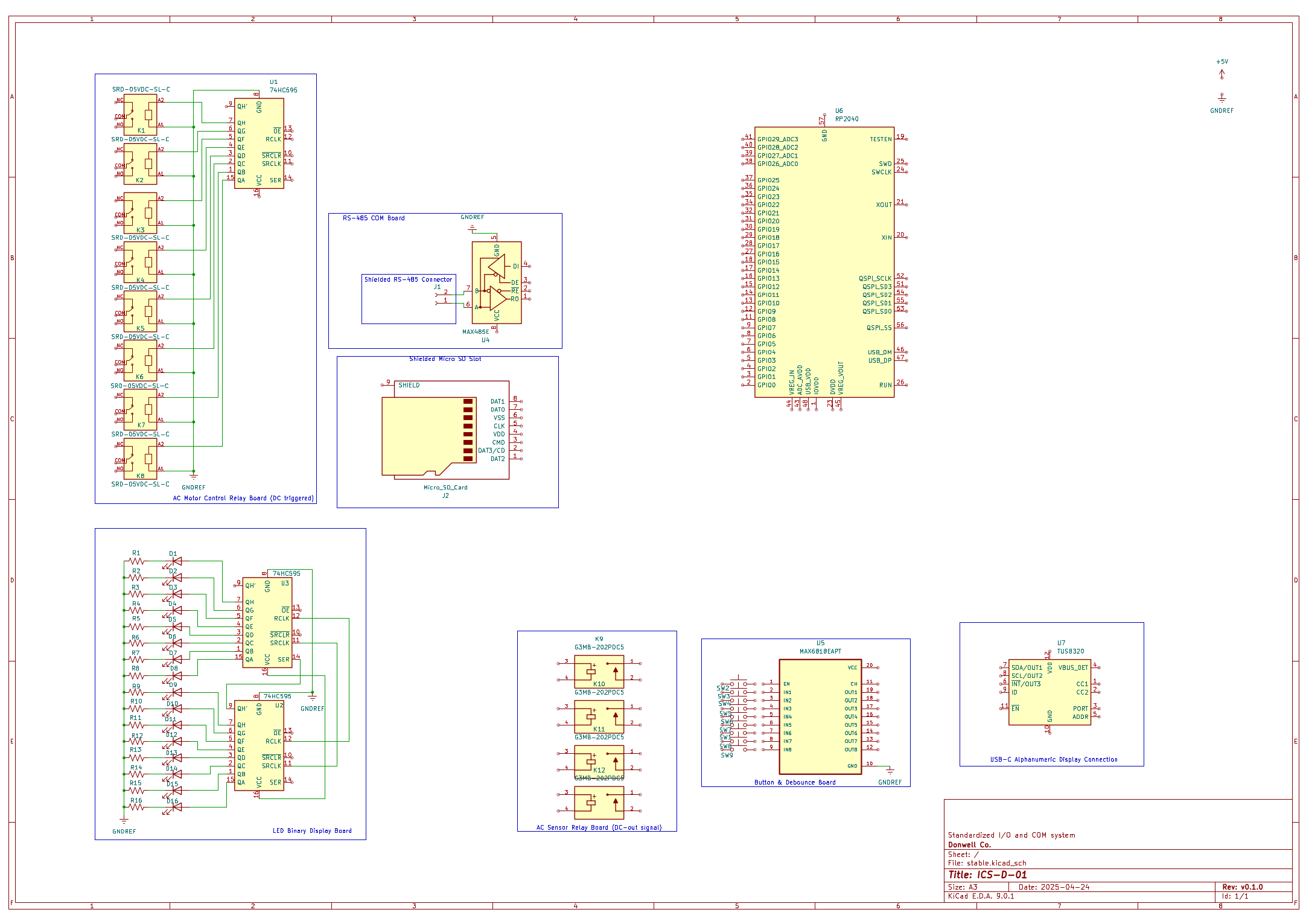Click the 'RS-485 COM Board' label
The image size is (1309, 924).
pyautogui.click(x=374, y=218)
